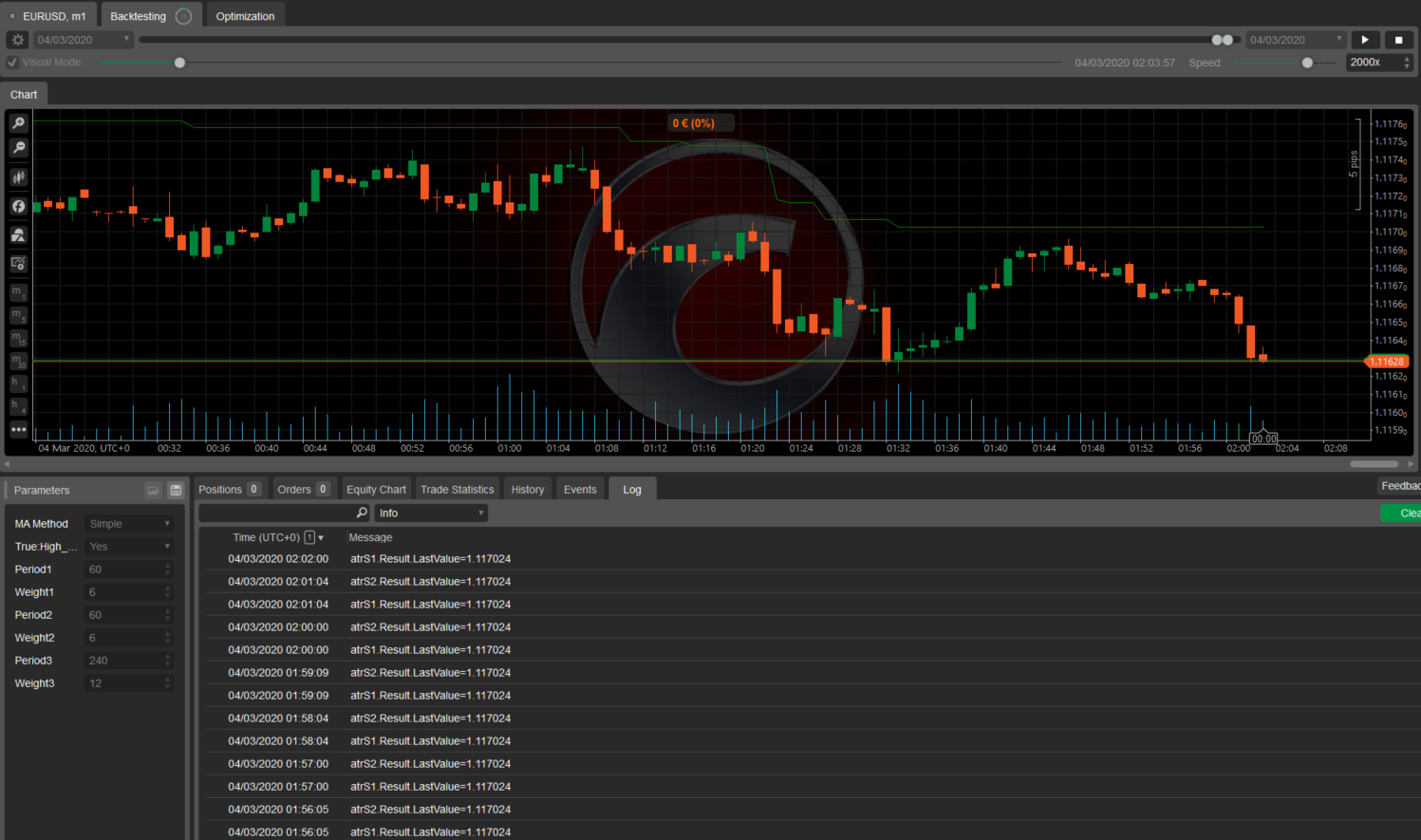The image size is (1421, 840).
Task: Adjust Period1 value stepper
Action: 168,569
